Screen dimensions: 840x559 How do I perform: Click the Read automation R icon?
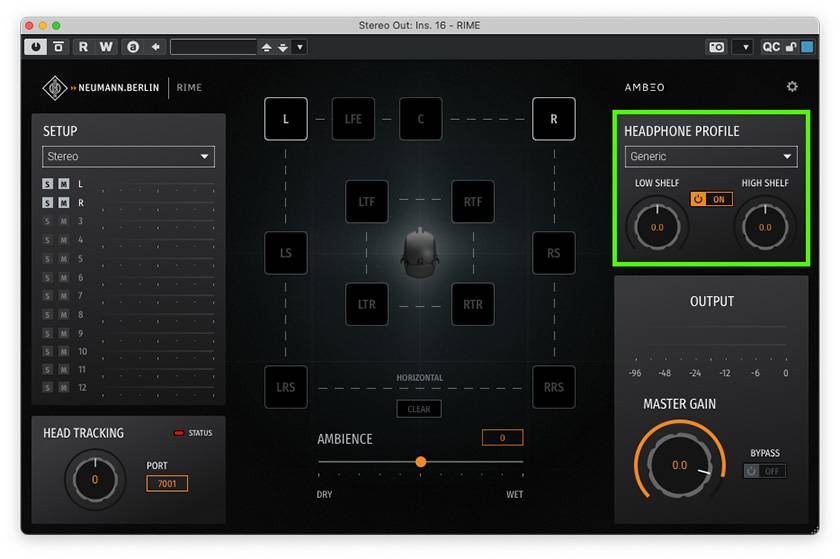(83, 47)
